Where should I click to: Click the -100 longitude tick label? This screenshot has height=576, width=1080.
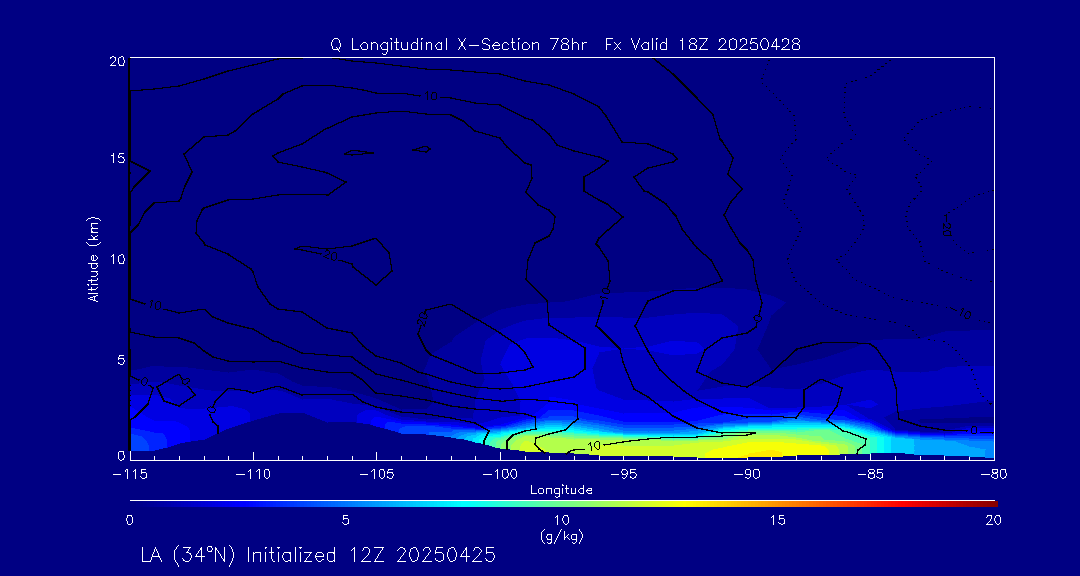point(500,475)
